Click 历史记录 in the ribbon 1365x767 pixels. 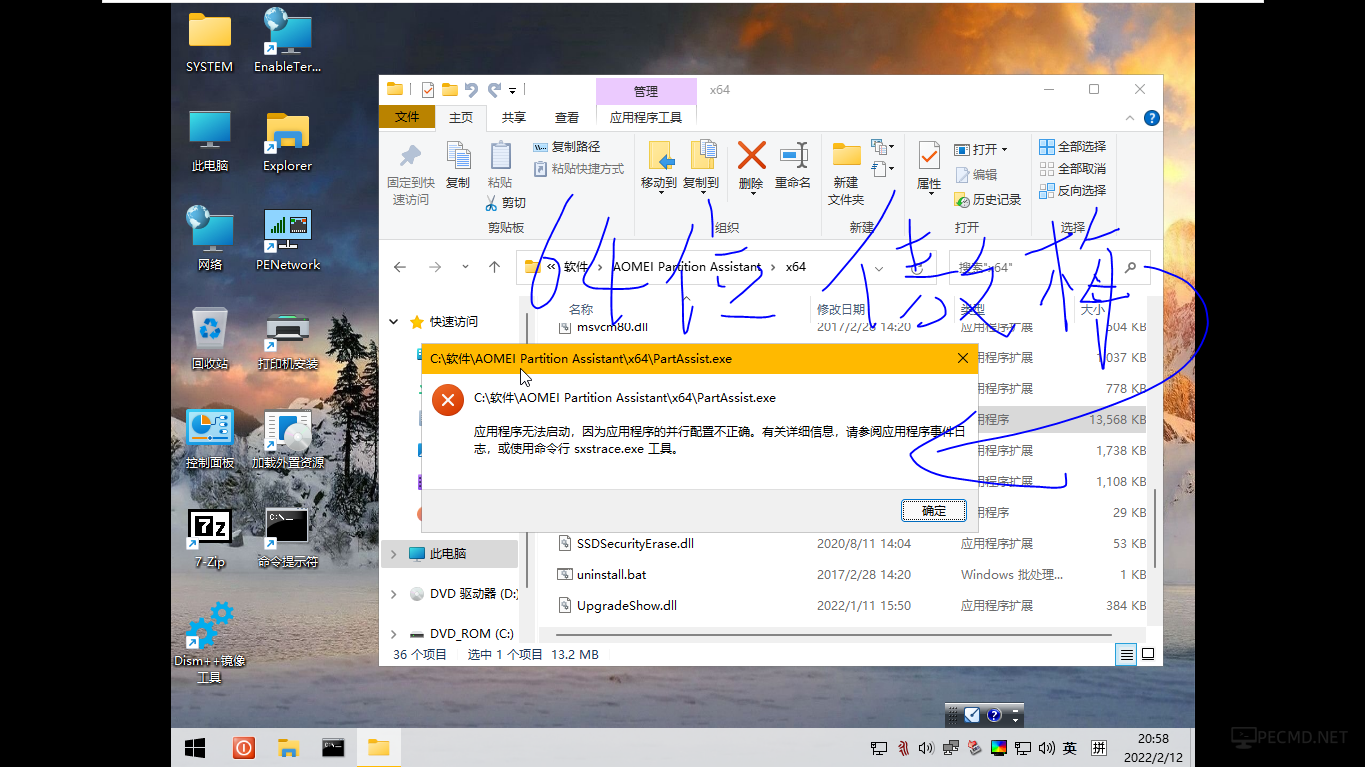tap(987, 200)
